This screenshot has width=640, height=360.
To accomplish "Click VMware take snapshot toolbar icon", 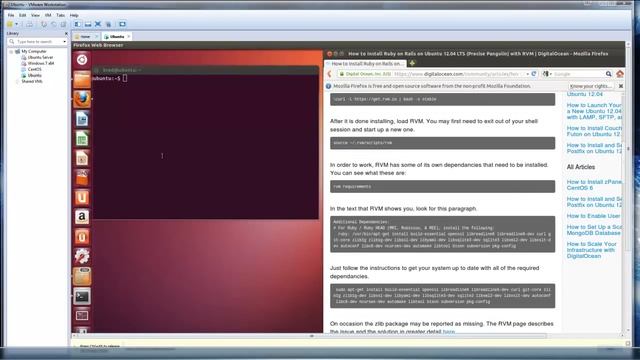I will pos(44,24).
